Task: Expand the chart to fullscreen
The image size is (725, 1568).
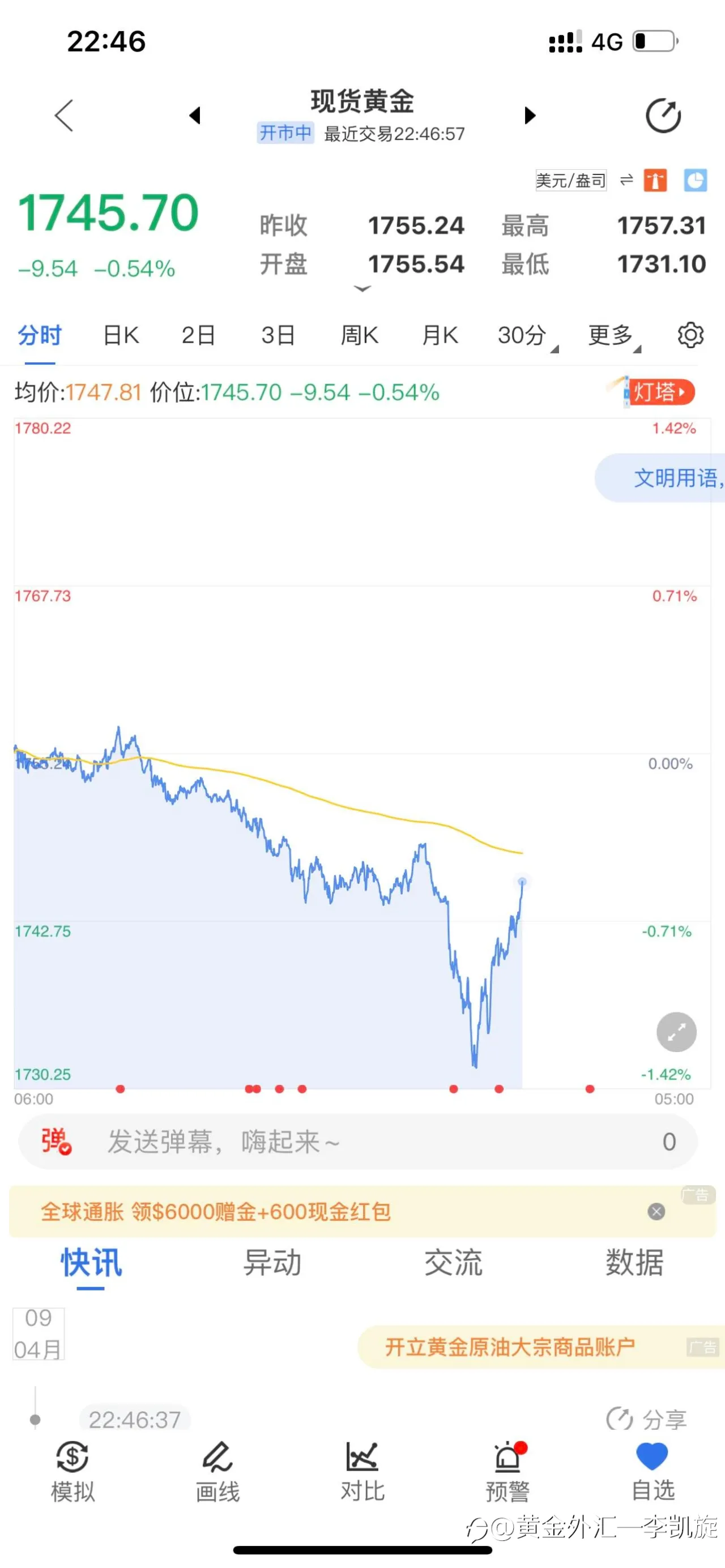Action: [x=676, y=1032]
